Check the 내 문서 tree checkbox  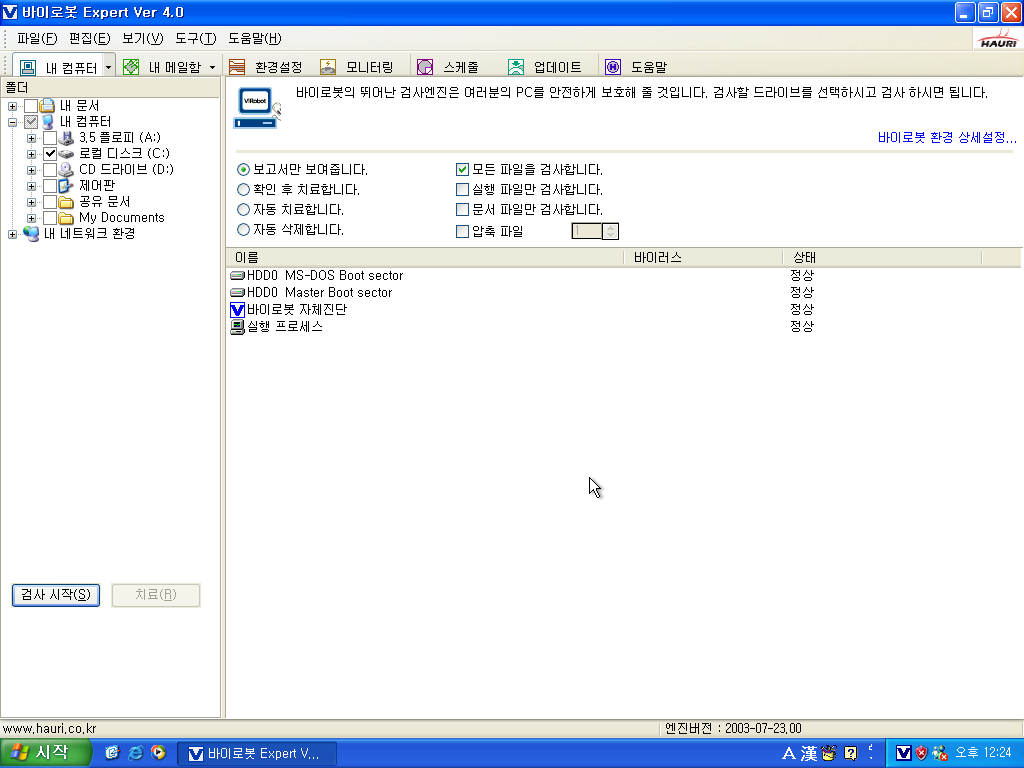[31, 106]
